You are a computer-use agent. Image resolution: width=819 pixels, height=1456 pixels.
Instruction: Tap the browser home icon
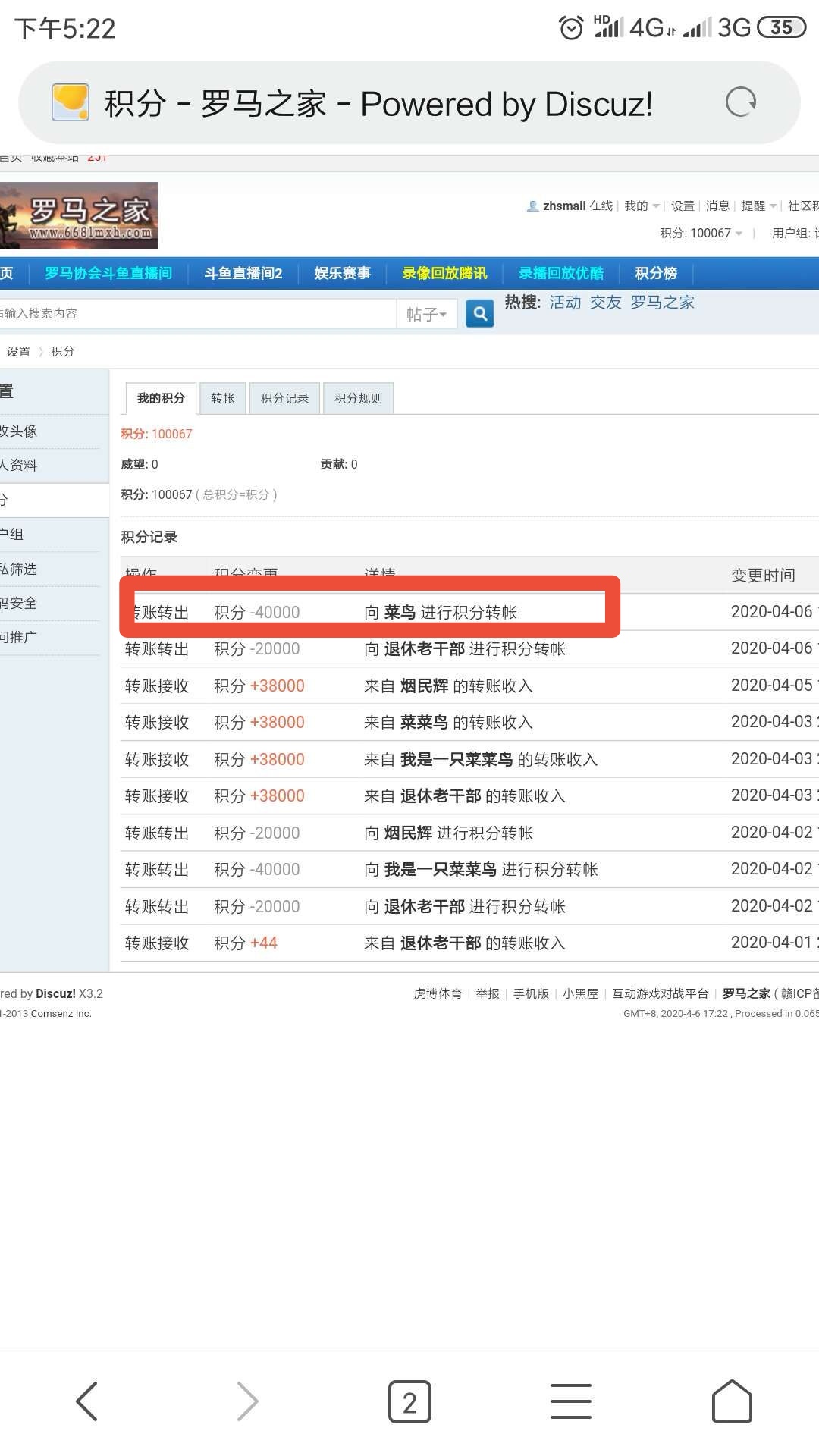[732, 1401]
